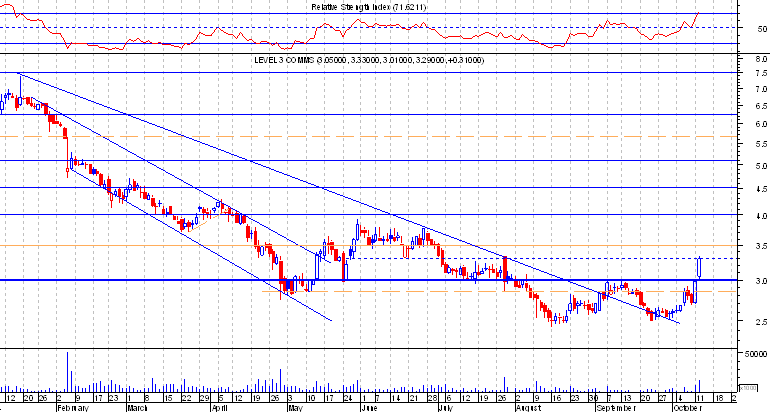Click the 6.0 price axis label
Screen dimensions: 770x412
pyautogui.click(x=762, y=124)
